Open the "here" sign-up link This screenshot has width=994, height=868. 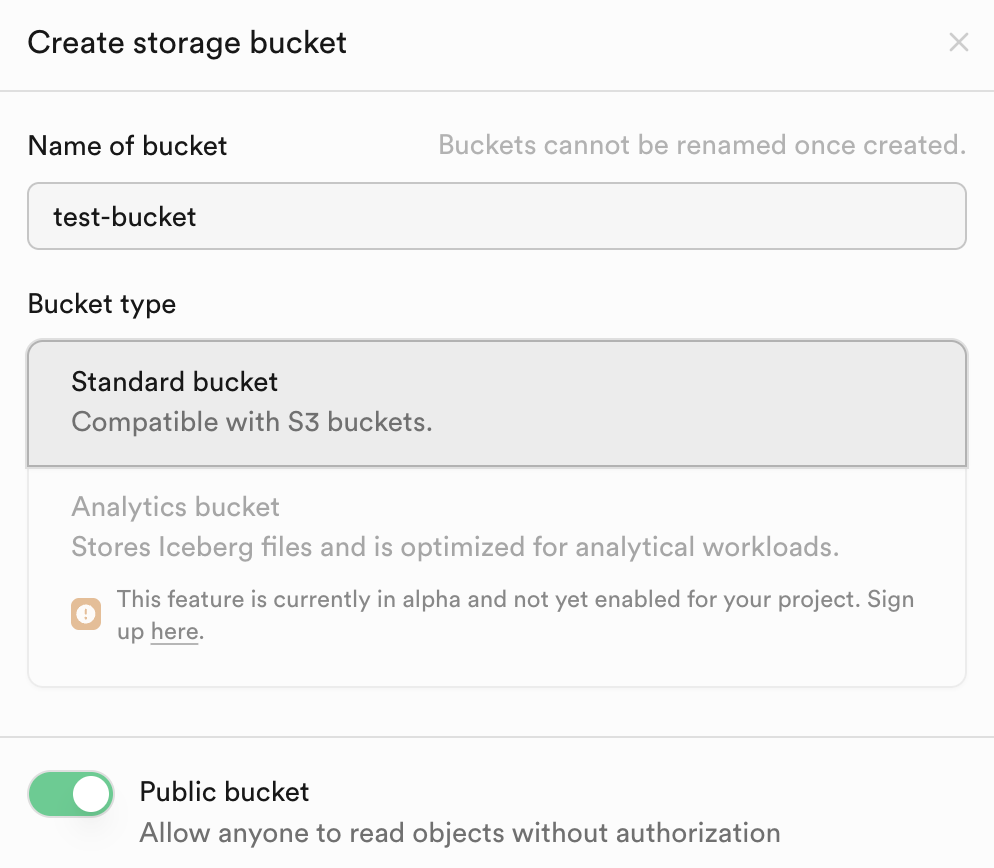174,632
